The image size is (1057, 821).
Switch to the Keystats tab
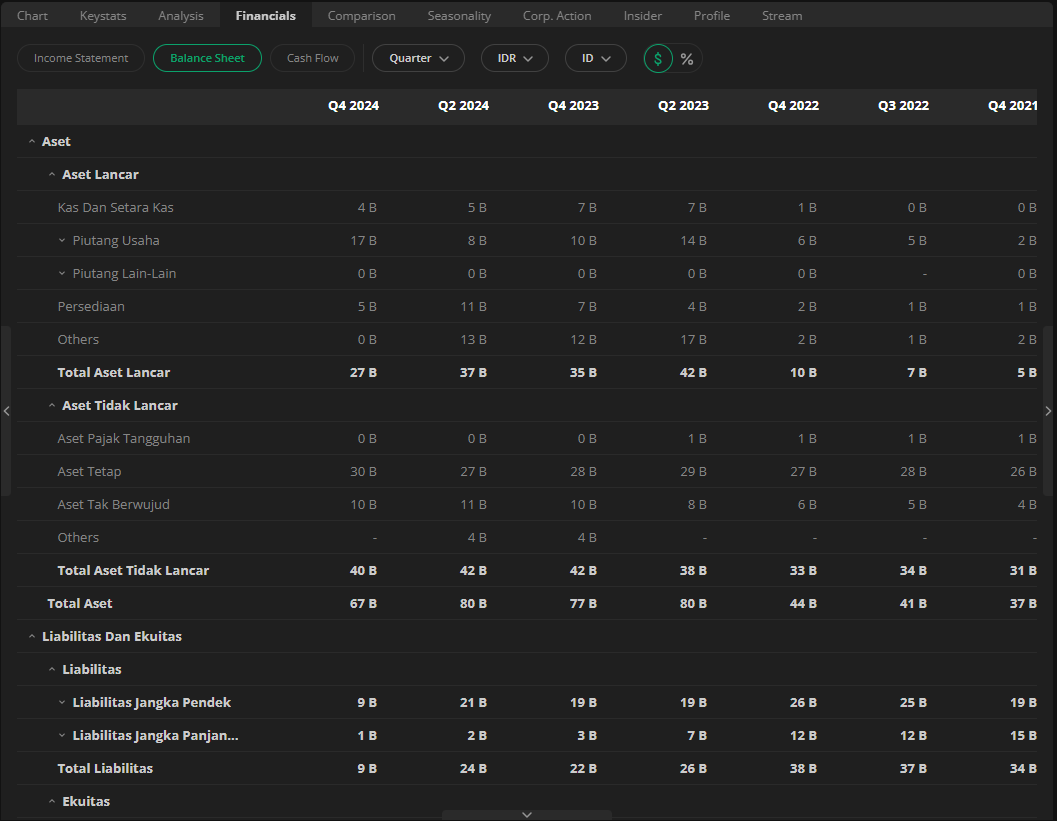103,15
